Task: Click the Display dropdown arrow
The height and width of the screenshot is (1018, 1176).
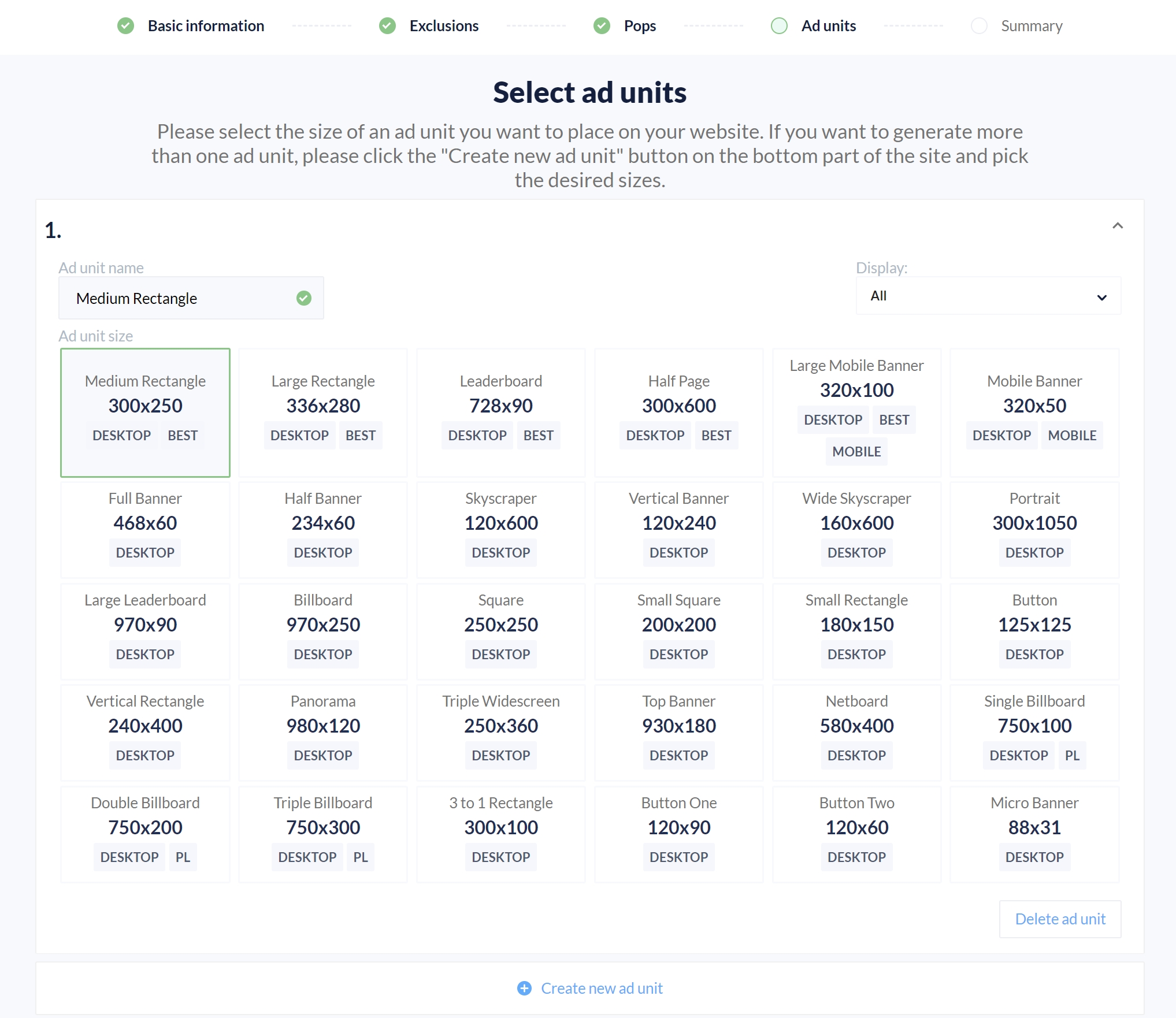Action: [1101, 298]
